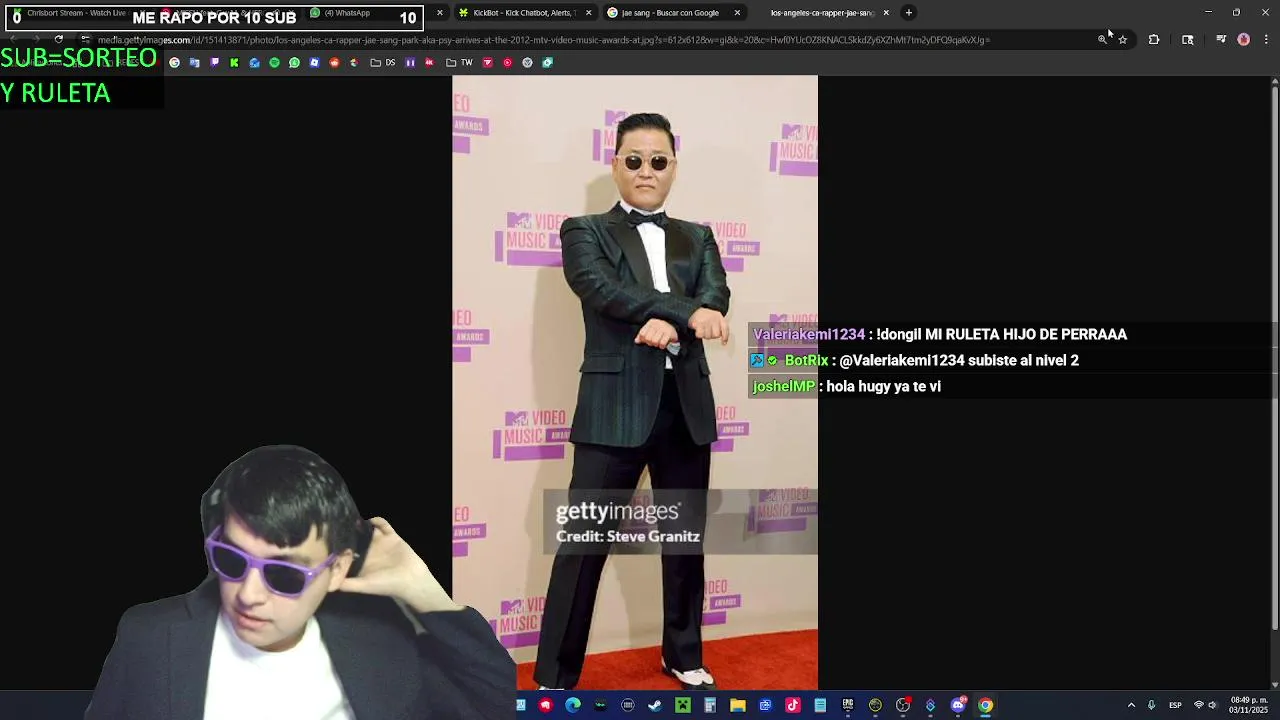Open the Wi-Fi network tray icon

tap(1198, 705)
